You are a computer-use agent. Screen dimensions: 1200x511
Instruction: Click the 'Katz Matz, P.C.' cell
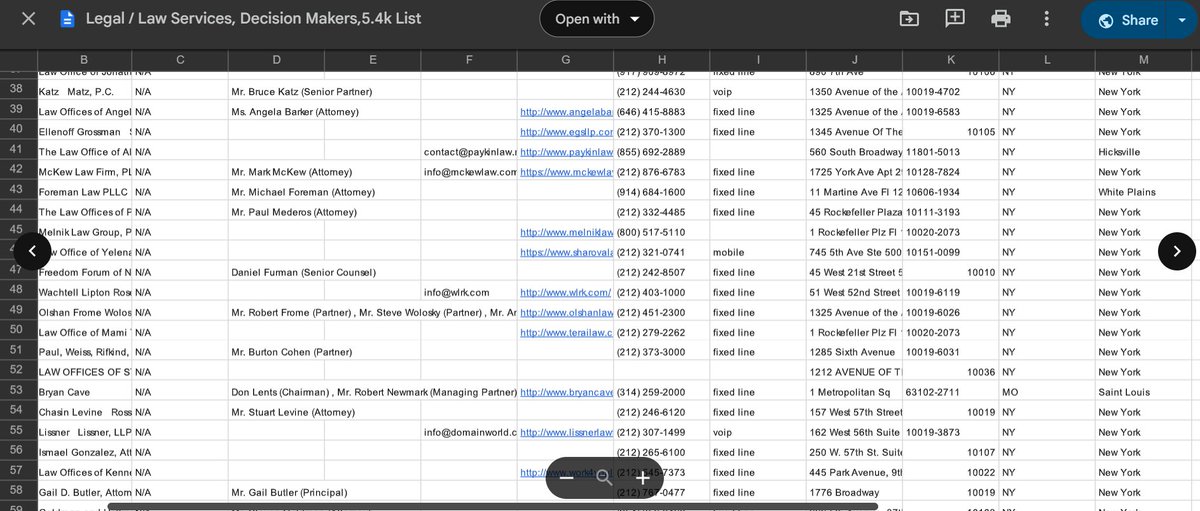pyautogui.click(x=84, y=92)
